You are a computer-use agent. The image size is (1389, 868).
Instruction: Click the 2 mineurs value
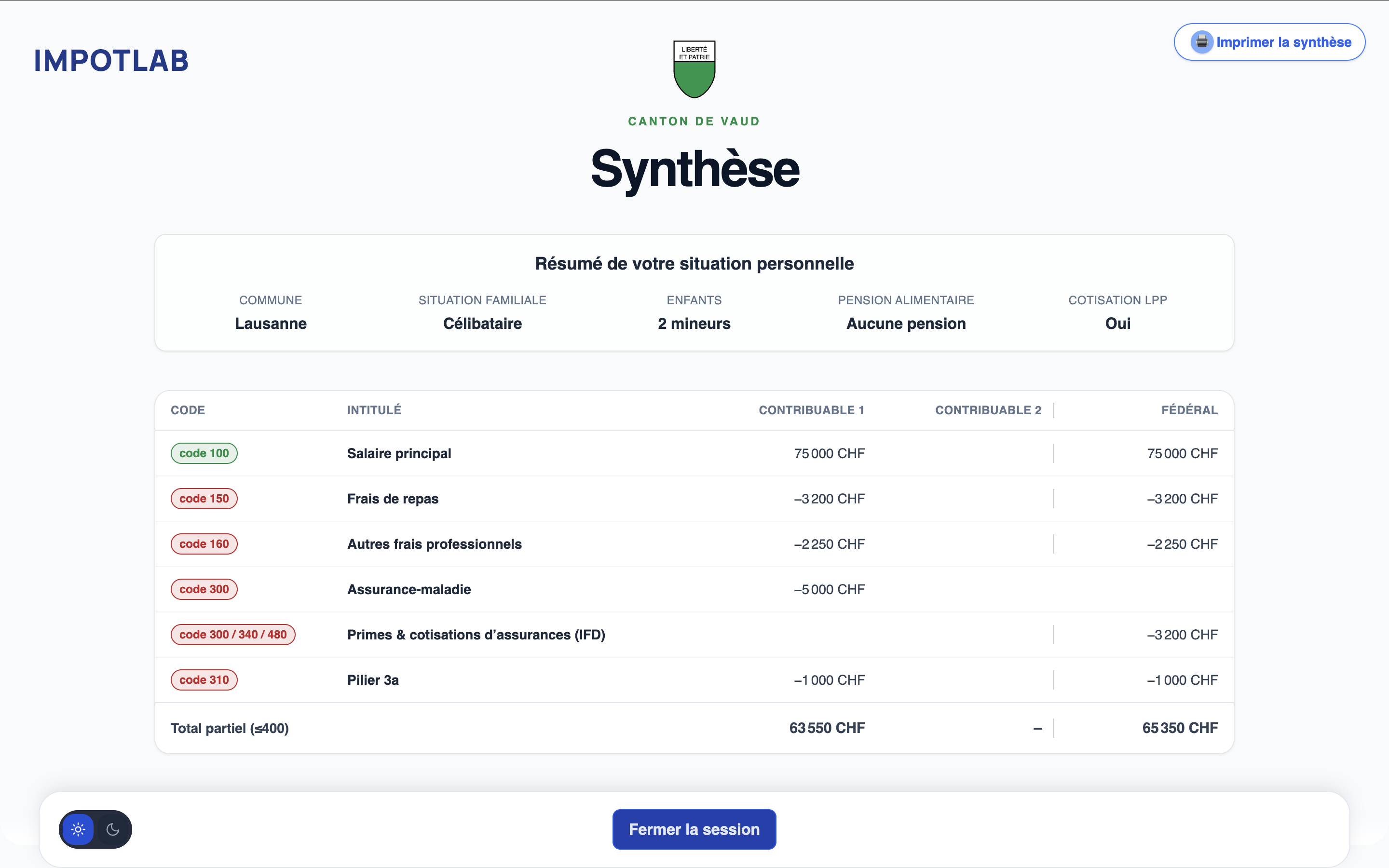pyautogui.click(x=694, y=324)
